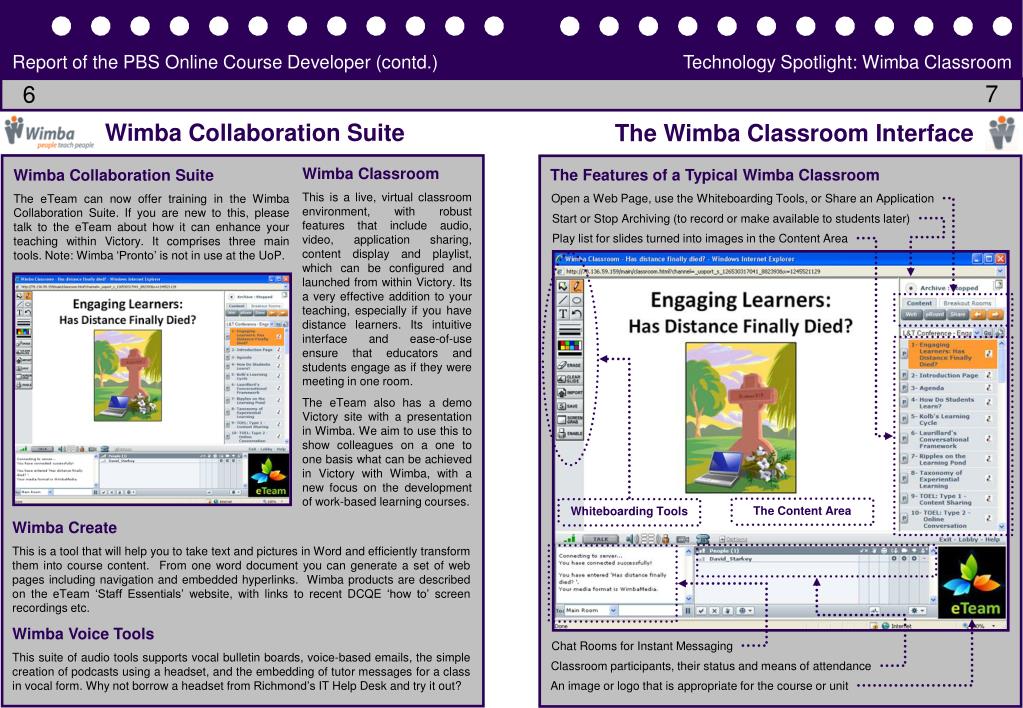The height and width of the screenshot is (708, 1023).
Task: Open the emoticon globe dropdown under People list
Action: [743, 609]
